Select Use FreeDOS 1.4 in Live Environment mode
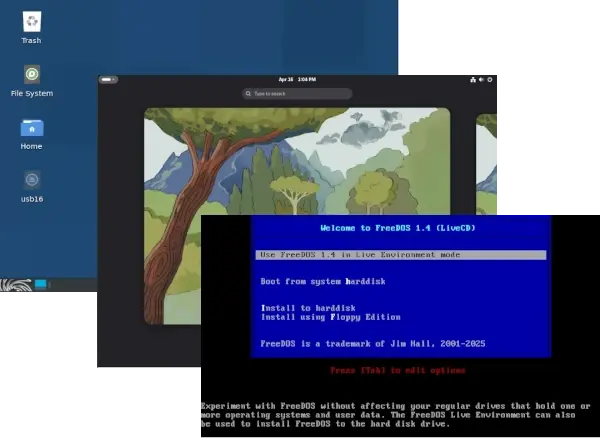Screen dimensions: 600x440 [x=401, y=255]
